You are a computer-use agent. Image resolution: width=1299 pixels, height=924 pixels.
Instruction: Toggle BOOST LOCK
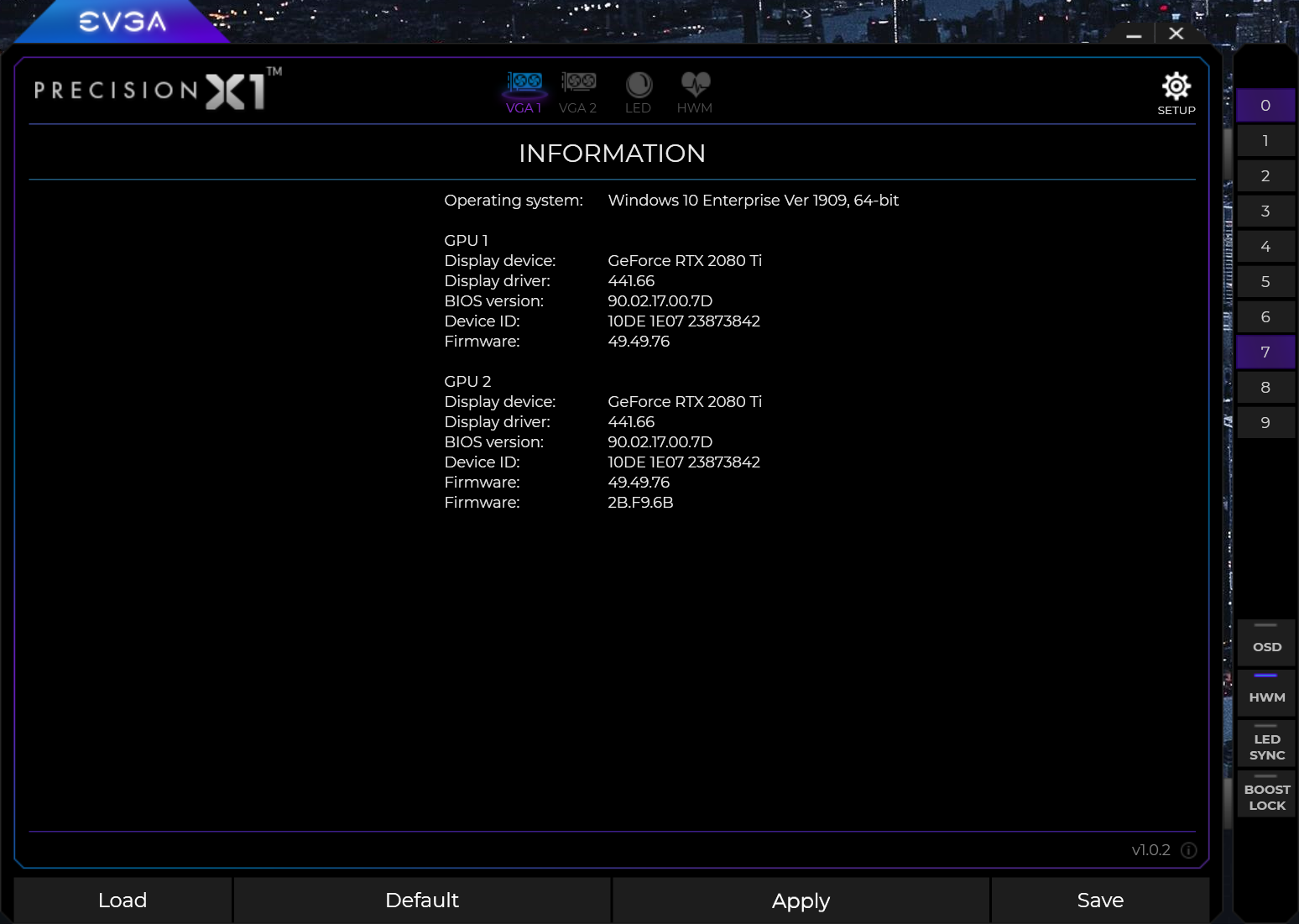point(1267,794)
